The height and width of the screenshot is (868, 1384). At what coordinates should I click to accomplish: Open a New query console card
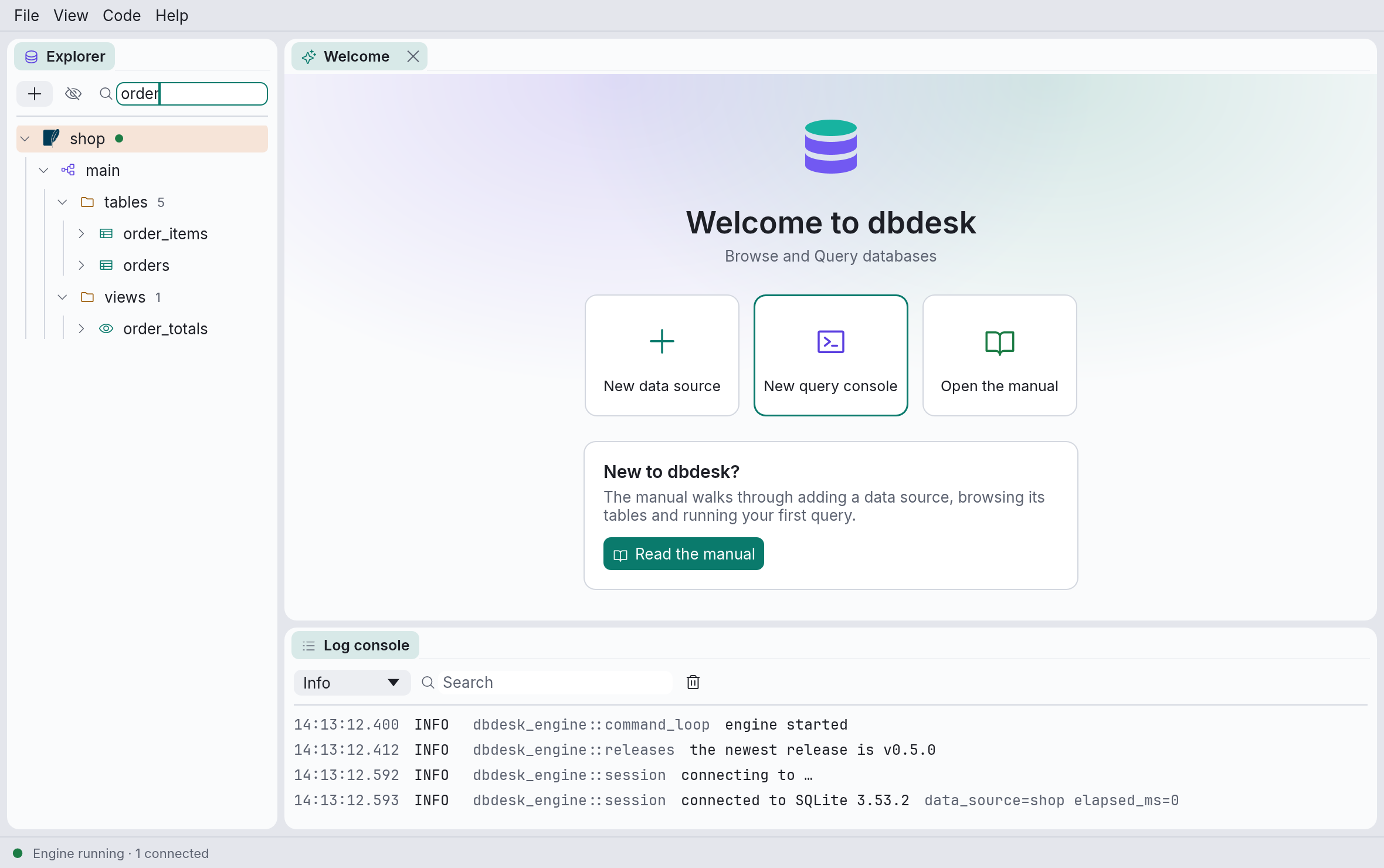click(x=830, y=355)
